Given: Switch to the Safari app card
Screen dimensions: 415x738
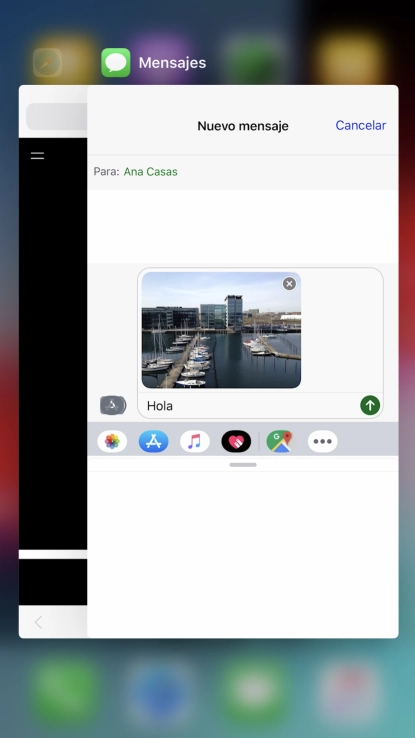Looking at the screenshot, I should tap(53, 361).
